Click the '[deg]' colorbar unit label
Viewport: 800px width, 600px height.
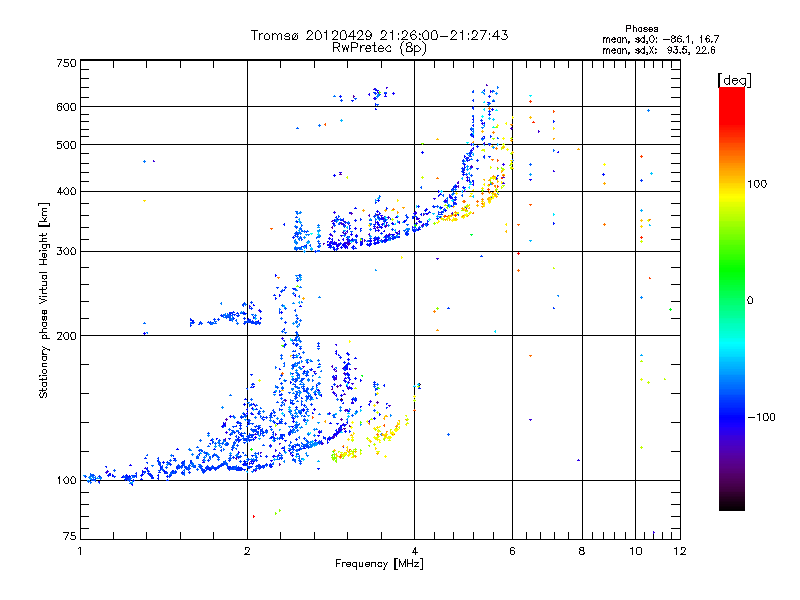pos(734,81)
